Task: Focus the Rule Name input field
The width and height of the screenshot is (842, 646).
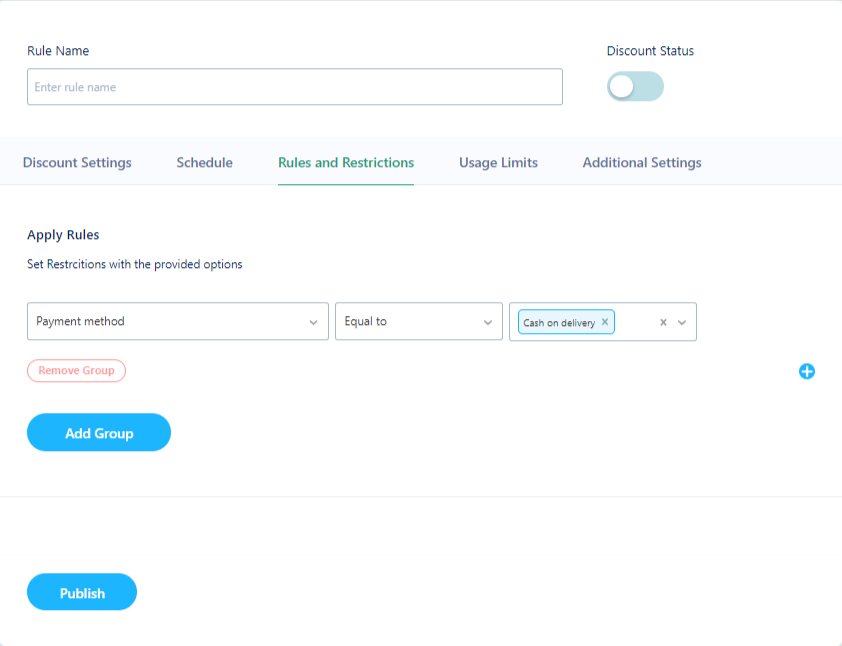Action: (x=295, y=86)
